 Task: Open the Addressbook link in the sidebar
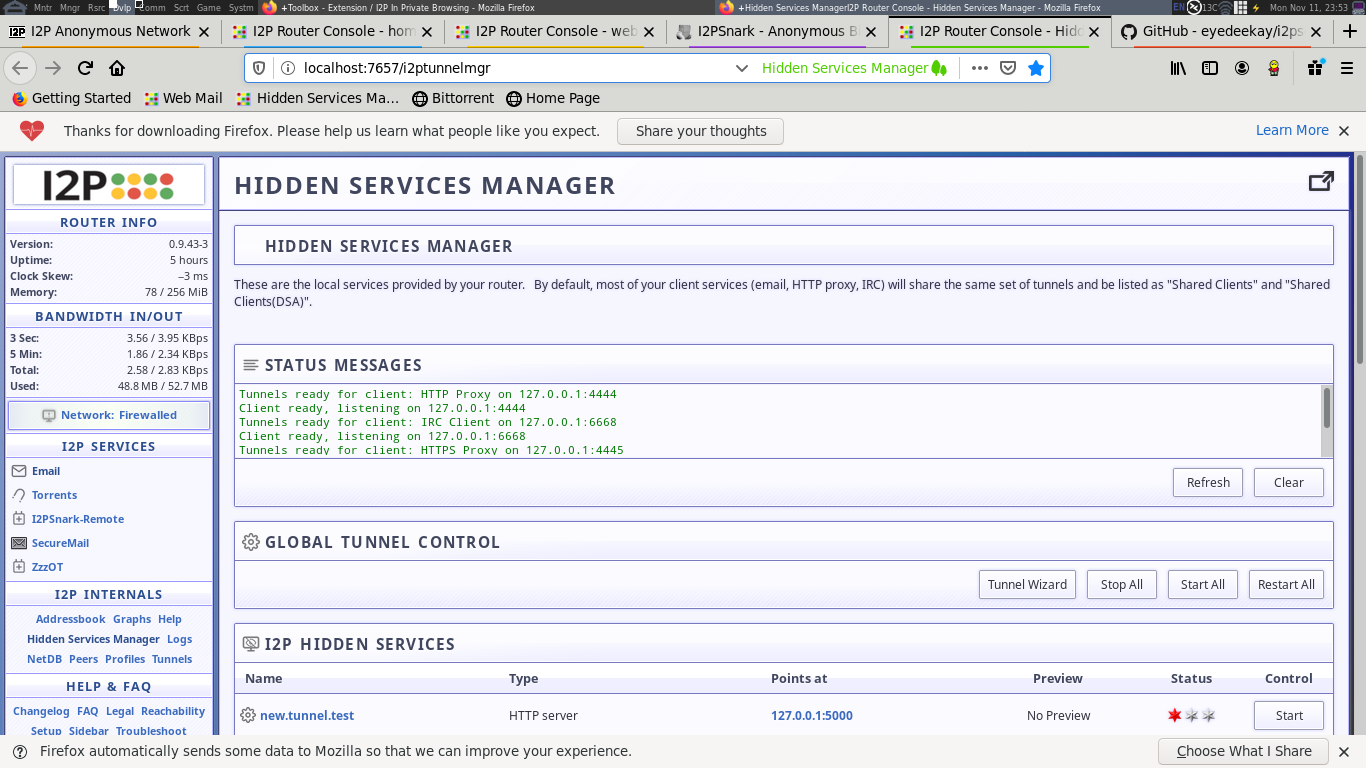click(70, 619)
